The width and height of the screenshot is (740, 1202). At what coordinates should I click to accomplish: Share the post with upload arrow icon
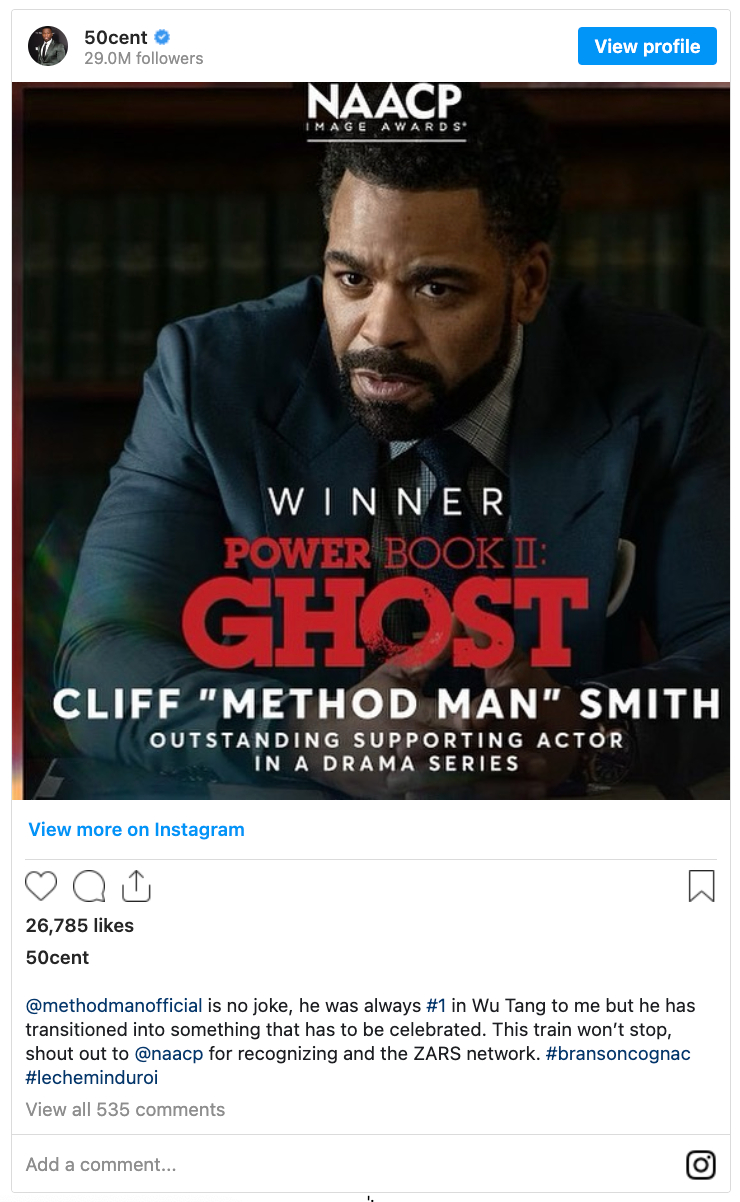(x=135, y=886)
